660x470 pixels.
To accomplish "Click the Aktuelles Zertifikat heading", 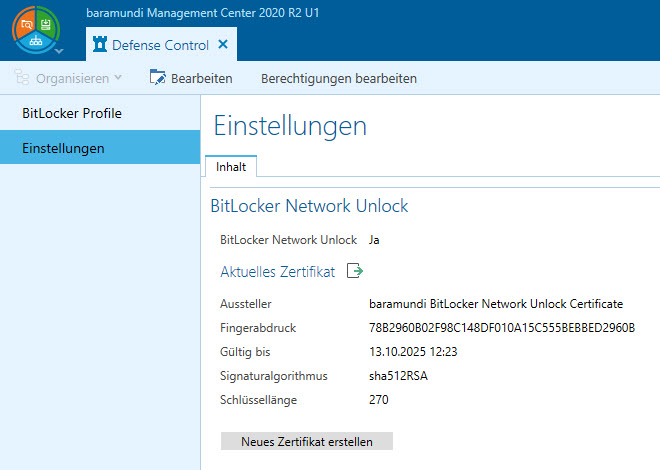I will 278,272.
